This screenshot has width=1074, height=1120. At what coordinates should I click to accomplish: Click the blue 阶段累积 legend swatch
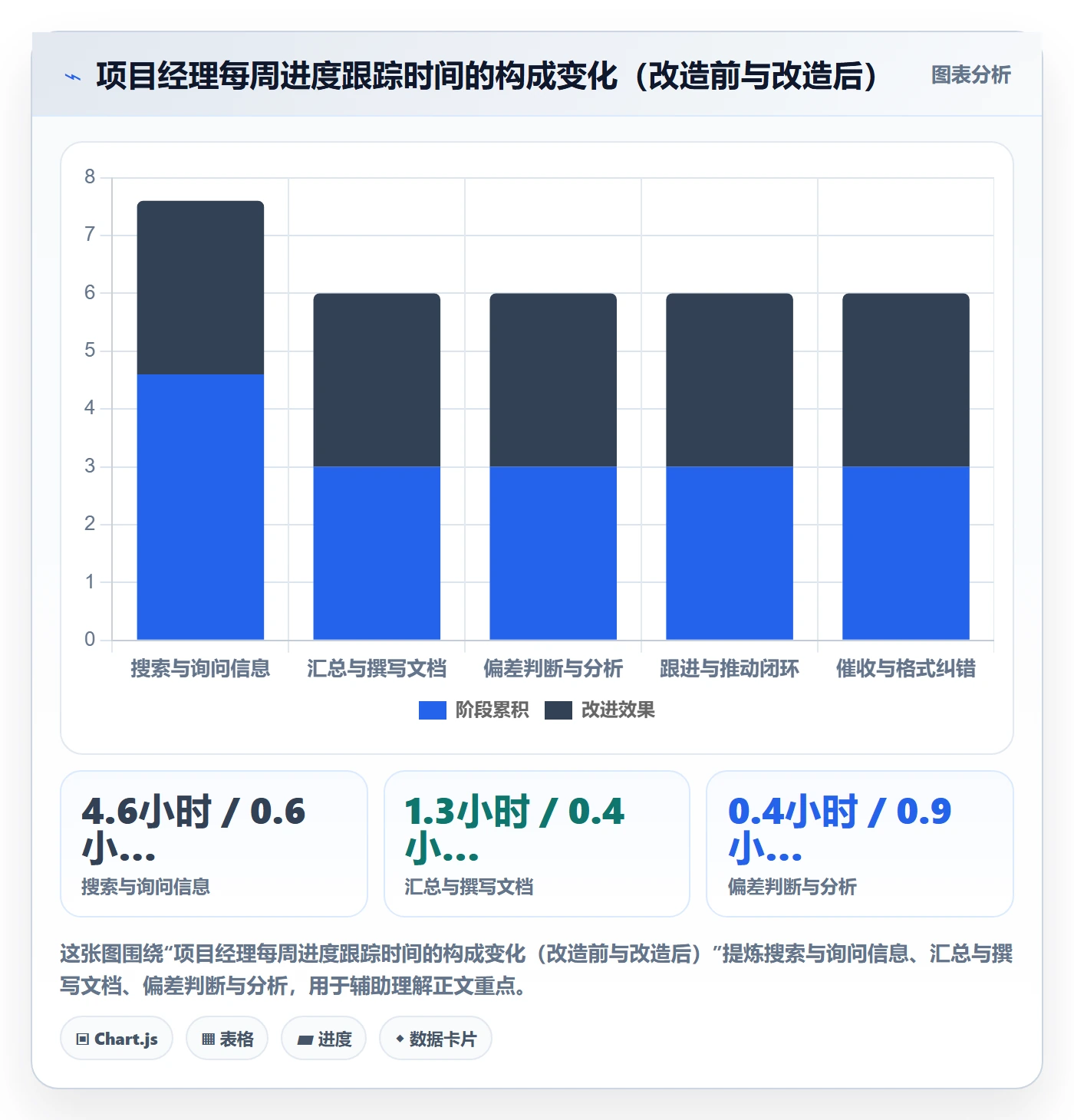[433, 710]
